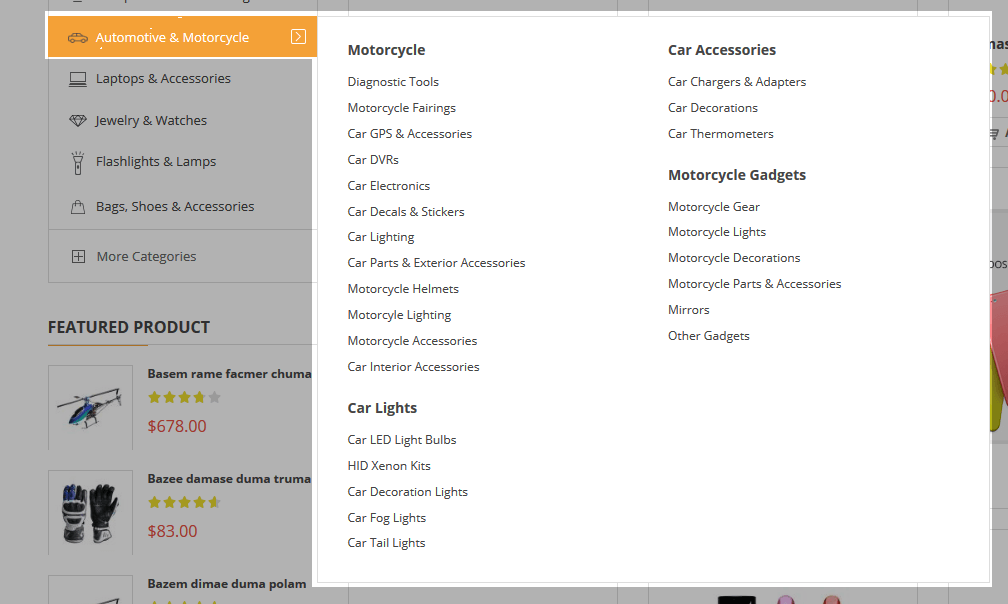
Task: Click the car icon beside Automotive & Motorcycle
Action: tap(78, 38)
